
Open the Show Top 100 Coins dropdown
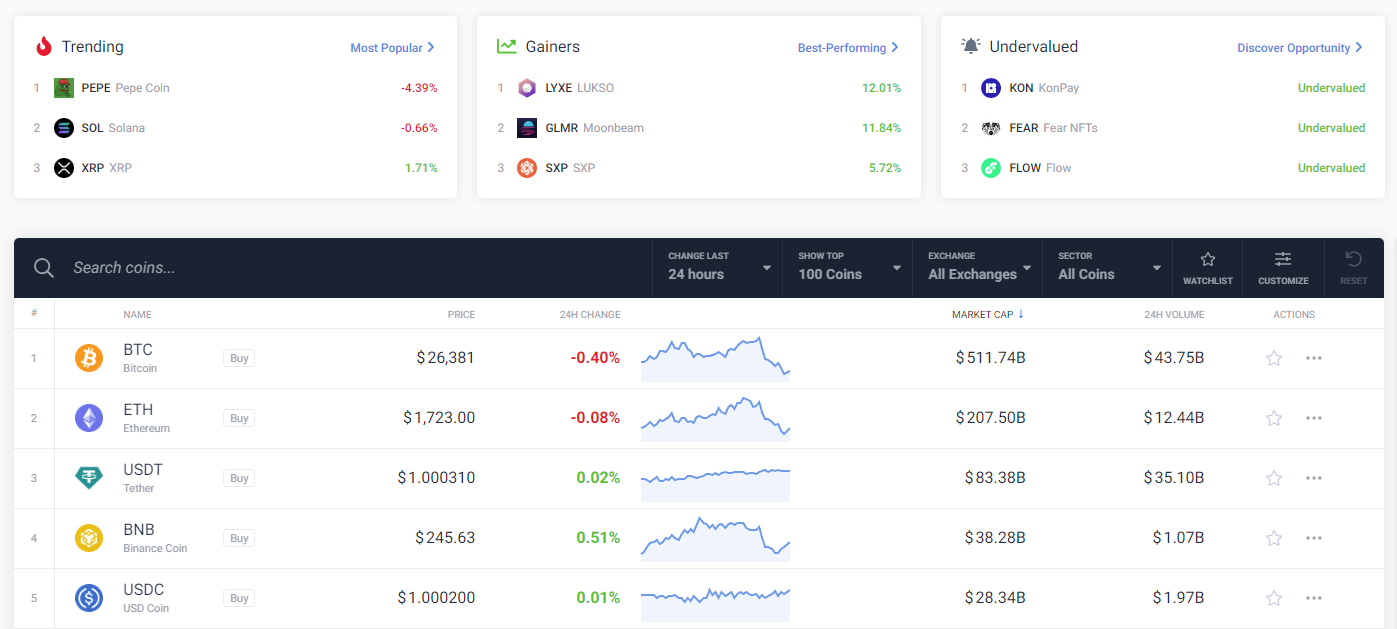coord(847,268)
